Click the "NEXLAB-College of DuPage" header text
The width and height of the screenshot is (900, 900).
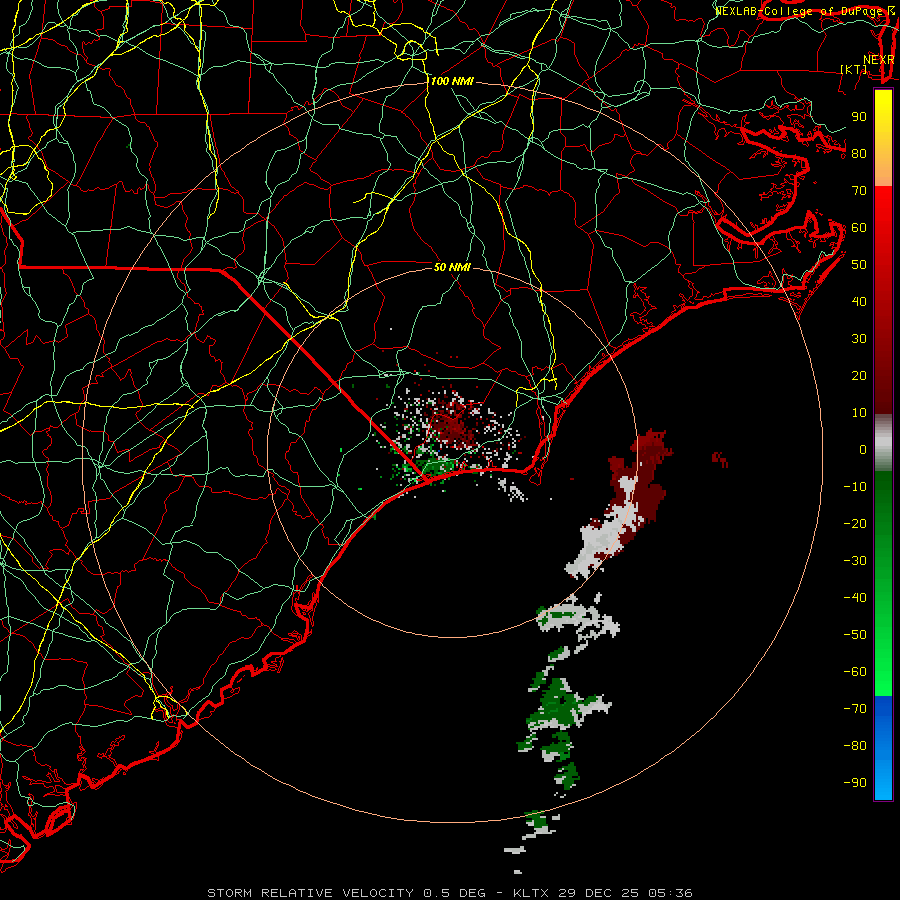[800, 11]
